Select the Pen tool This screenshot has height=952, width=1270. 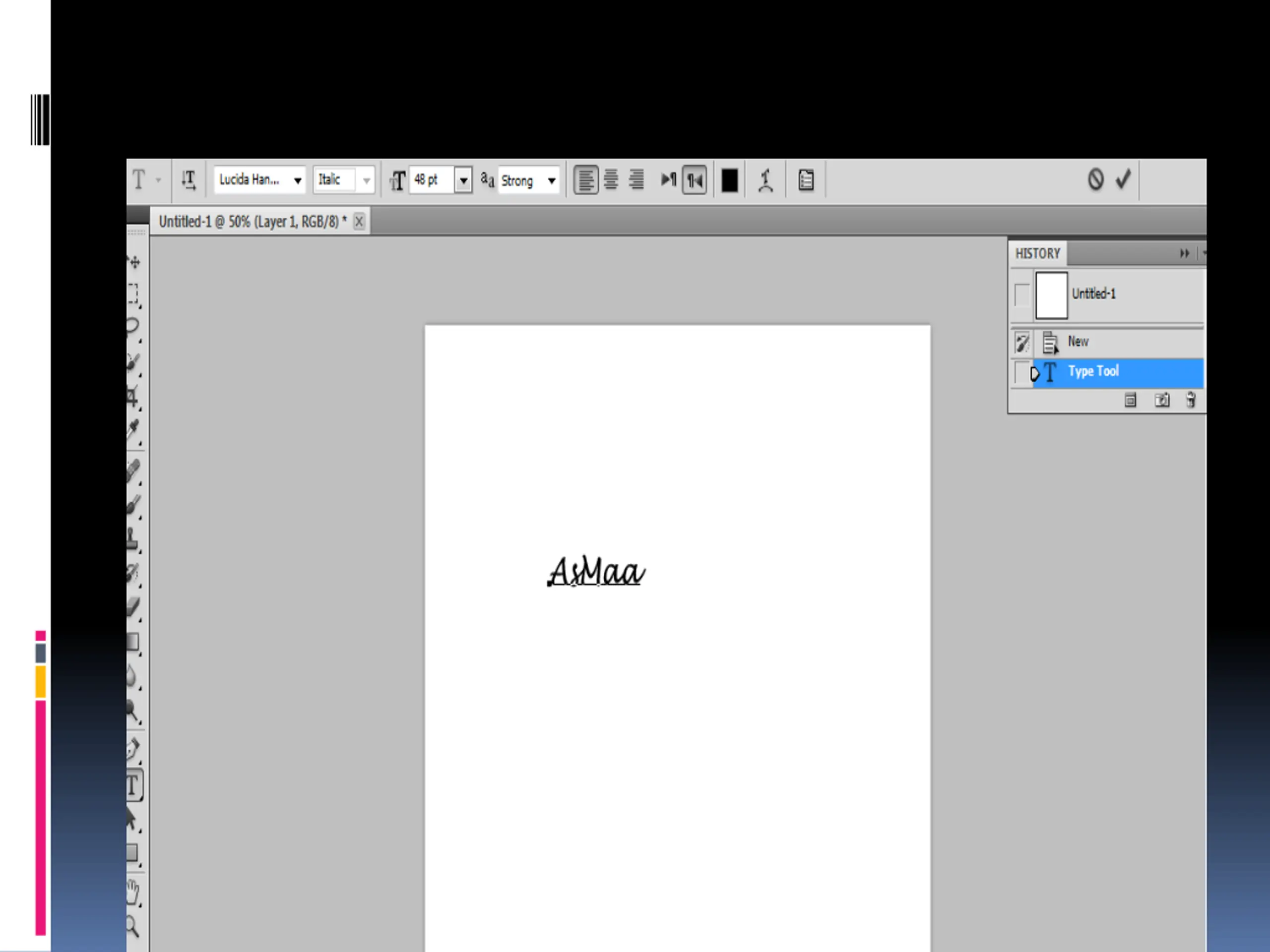[x=134, y=750]
